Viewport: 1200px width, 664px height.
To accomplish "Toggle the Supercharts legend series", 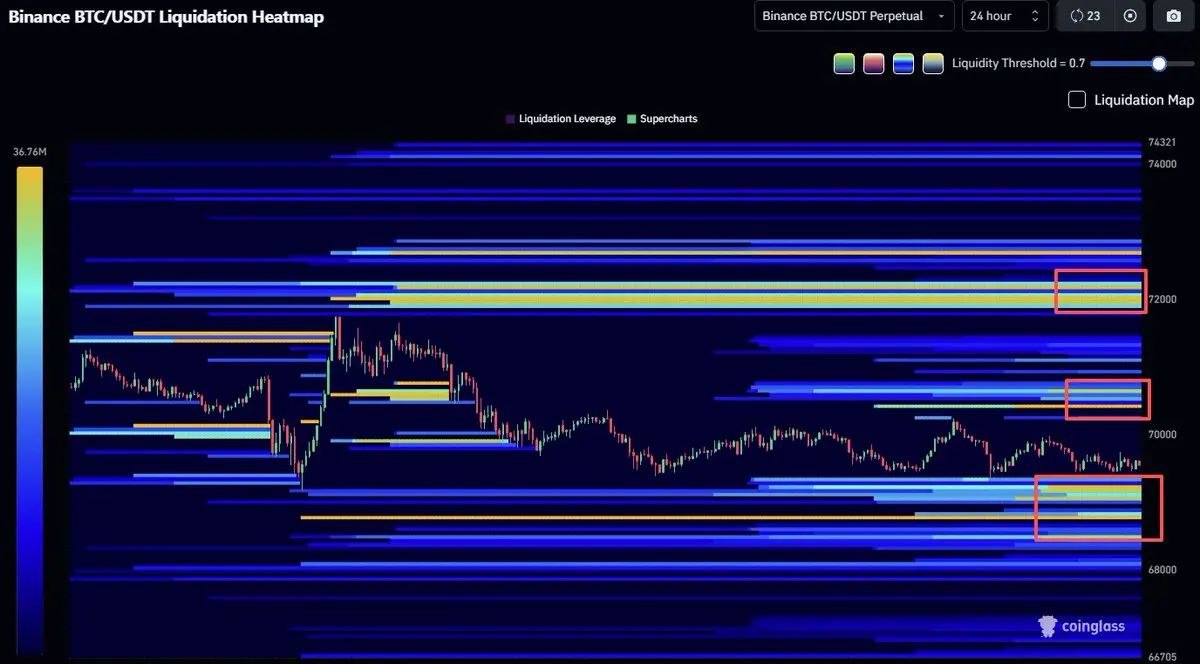I will tap(661, 119).
